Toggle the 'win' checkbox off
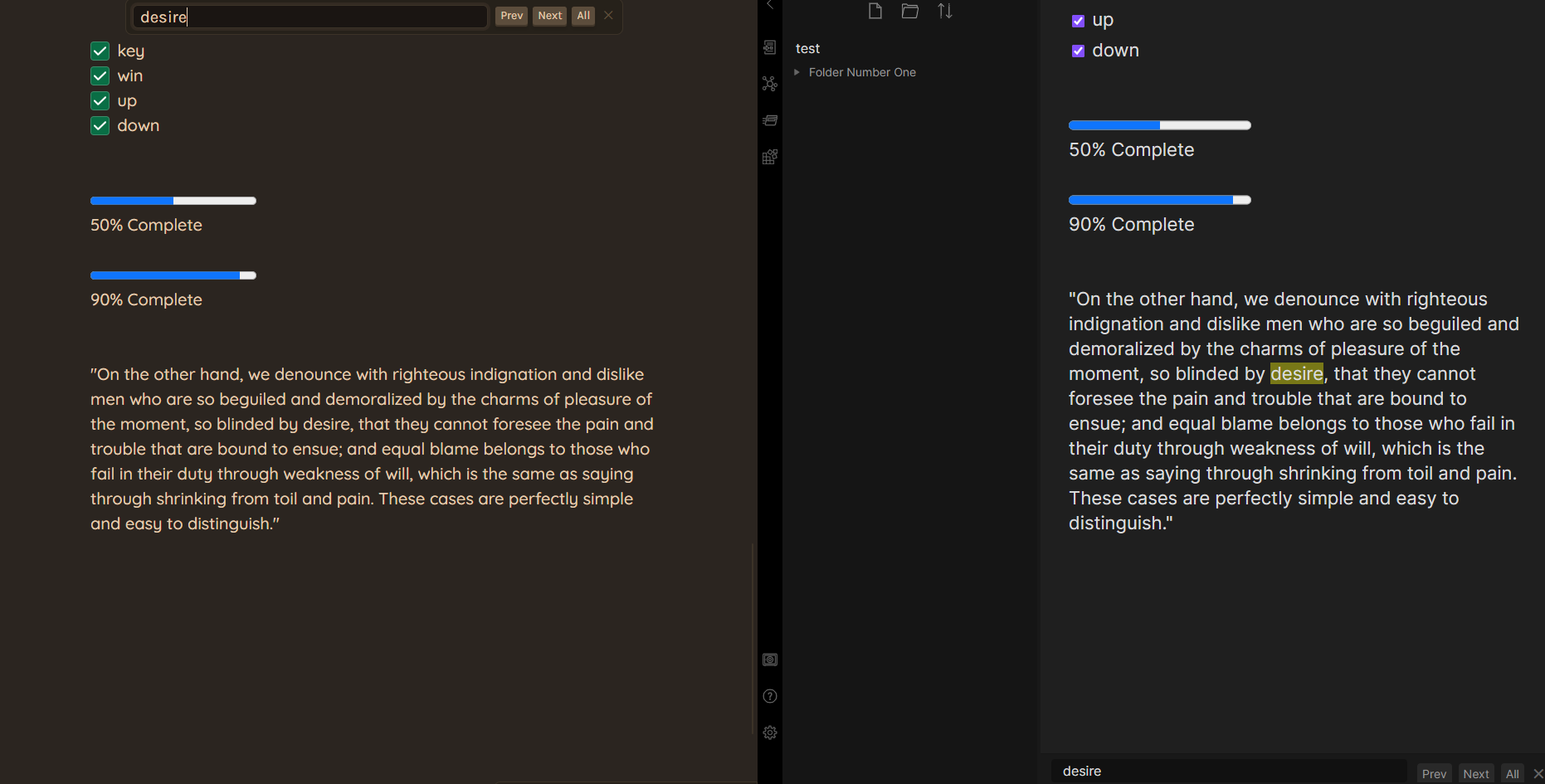The image size is (1545, 784). tap(100, 75)
